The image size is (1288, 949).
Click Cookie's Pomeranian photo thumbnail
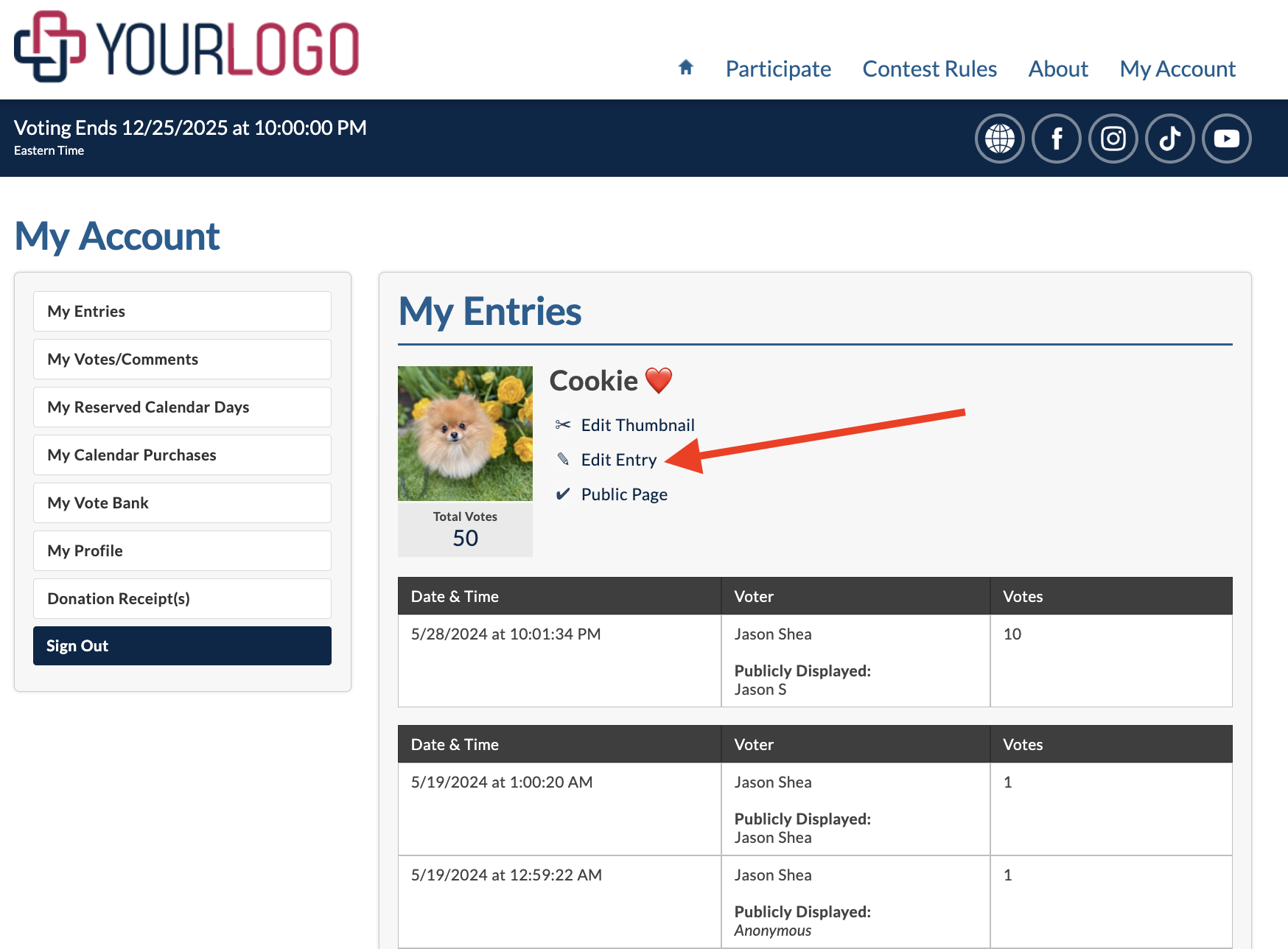[465, 433]
